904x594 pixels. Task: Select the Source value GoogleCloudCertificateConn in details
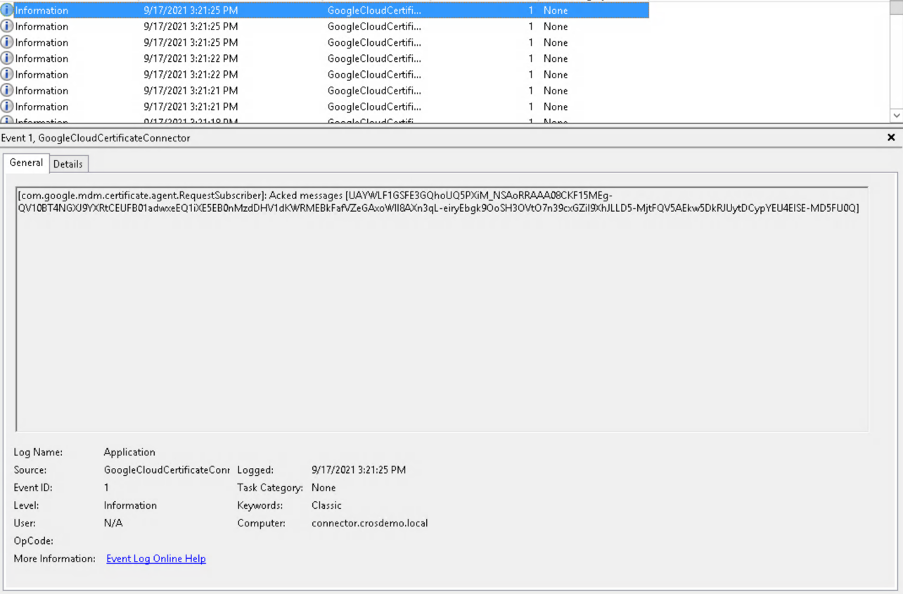pos(166,470)
